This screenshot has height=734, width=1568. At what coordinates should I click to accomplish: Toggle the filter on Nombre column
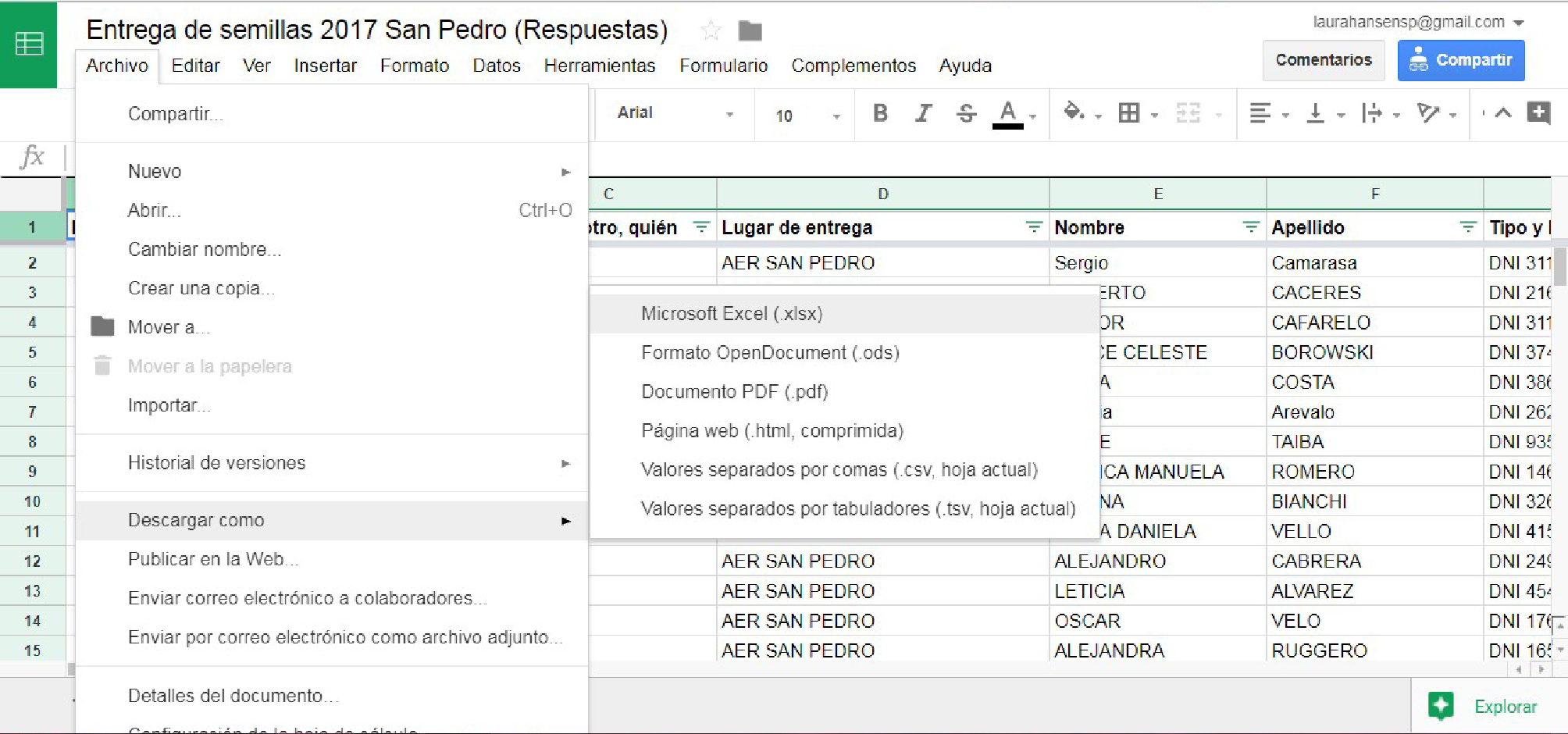(1250, 227)
